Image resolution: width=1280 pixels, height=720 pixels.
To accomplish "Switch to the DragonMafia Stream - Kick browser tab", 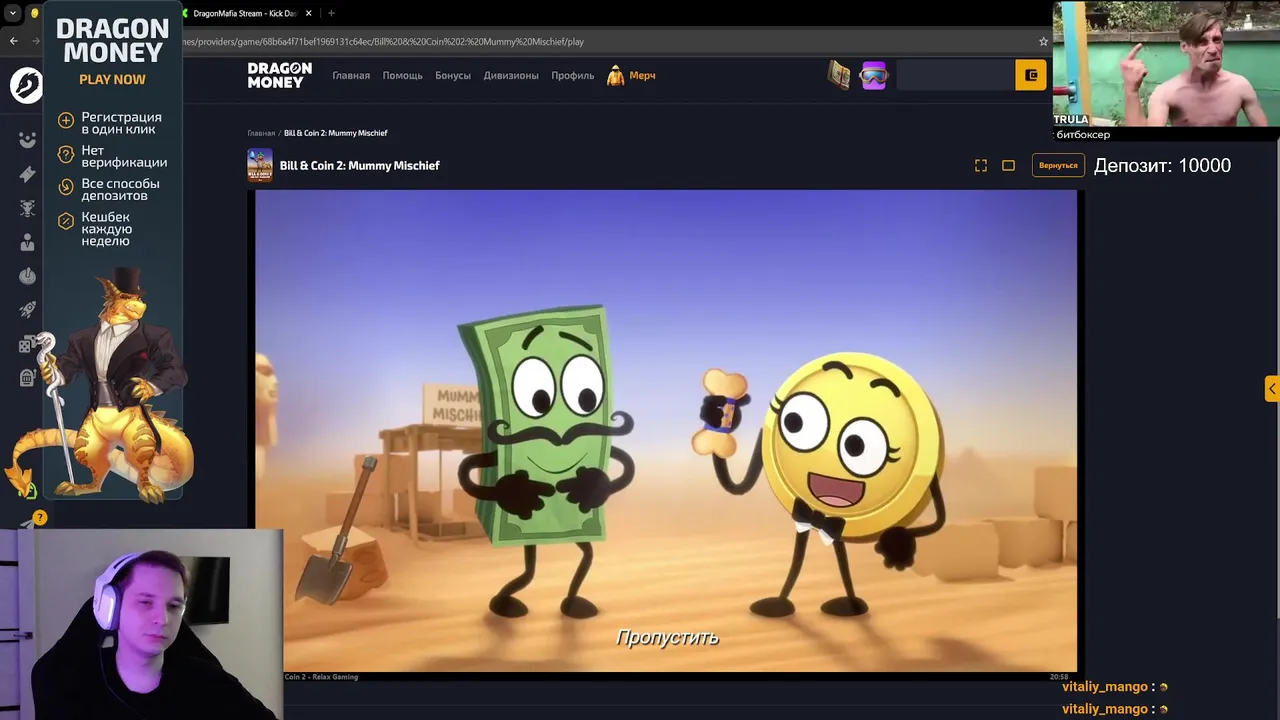I will tap(243, 13).
